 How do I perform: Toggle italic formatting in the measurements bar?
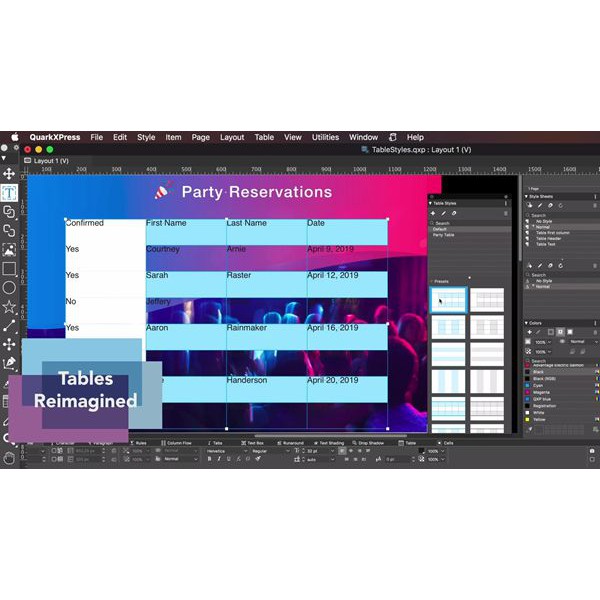click(x=220, y=460)
